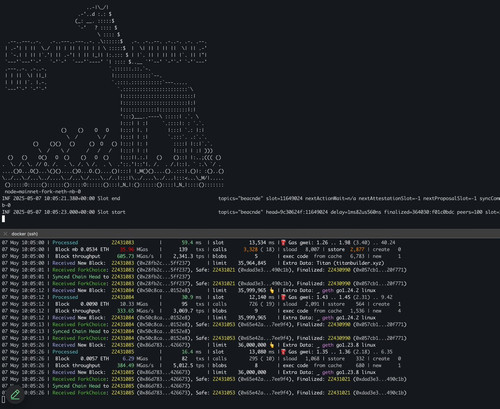The image size is (500, 409).
Task: Click the 'Synced Chain Head to 22431084' line
Action: 121,331
